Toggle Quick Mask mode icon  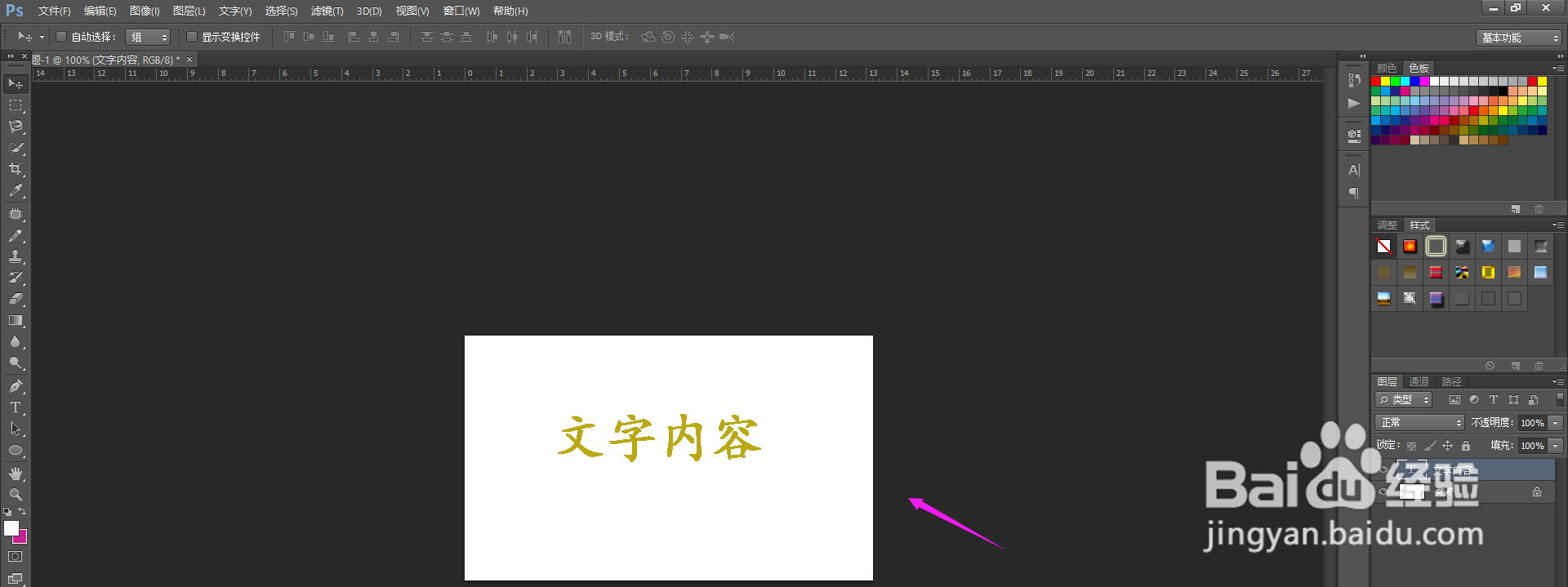[x=16, y=557]
